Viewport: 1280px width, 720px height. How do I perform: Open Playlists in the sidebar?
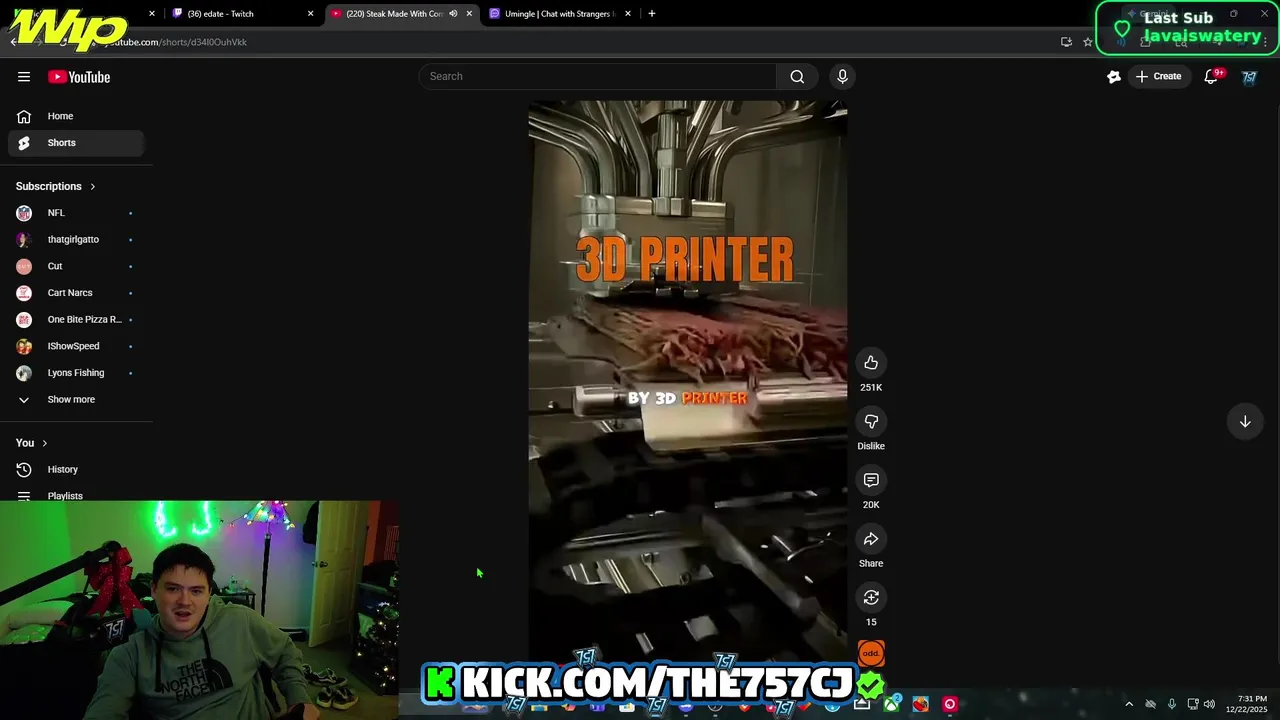point(76,495)
